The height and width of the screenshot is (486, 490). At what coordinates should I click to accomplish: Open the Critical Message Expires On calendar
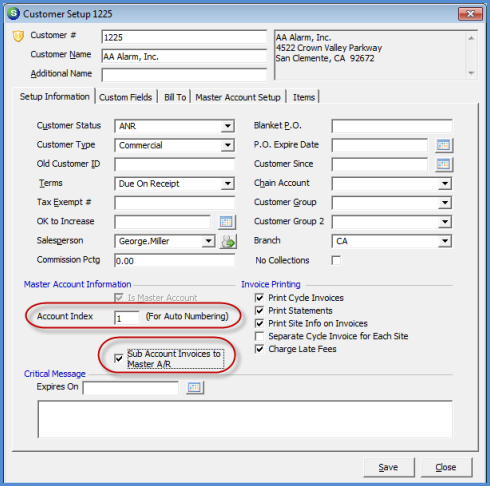[x=195, y=387]
